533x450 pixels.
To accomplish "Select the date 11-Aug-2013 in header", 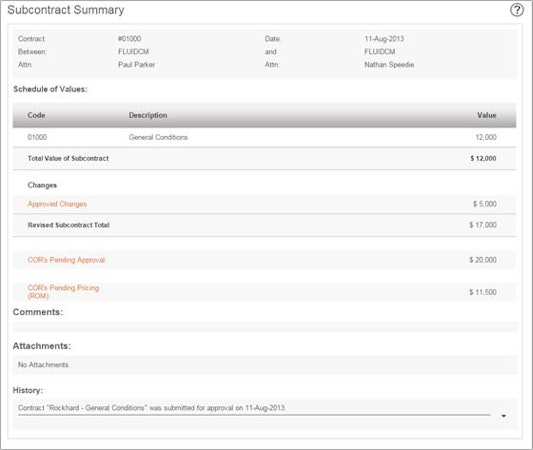I will tap(384, 39).
